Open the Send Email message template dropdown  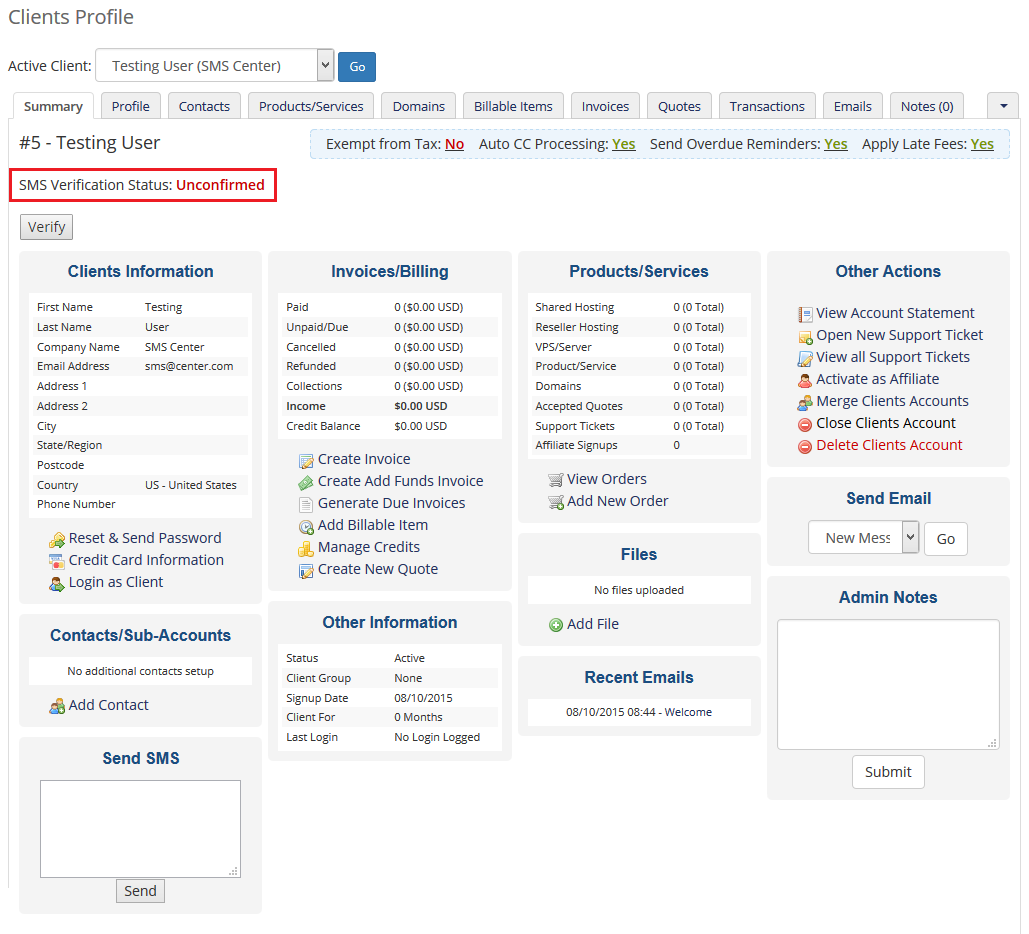[863, 538]
